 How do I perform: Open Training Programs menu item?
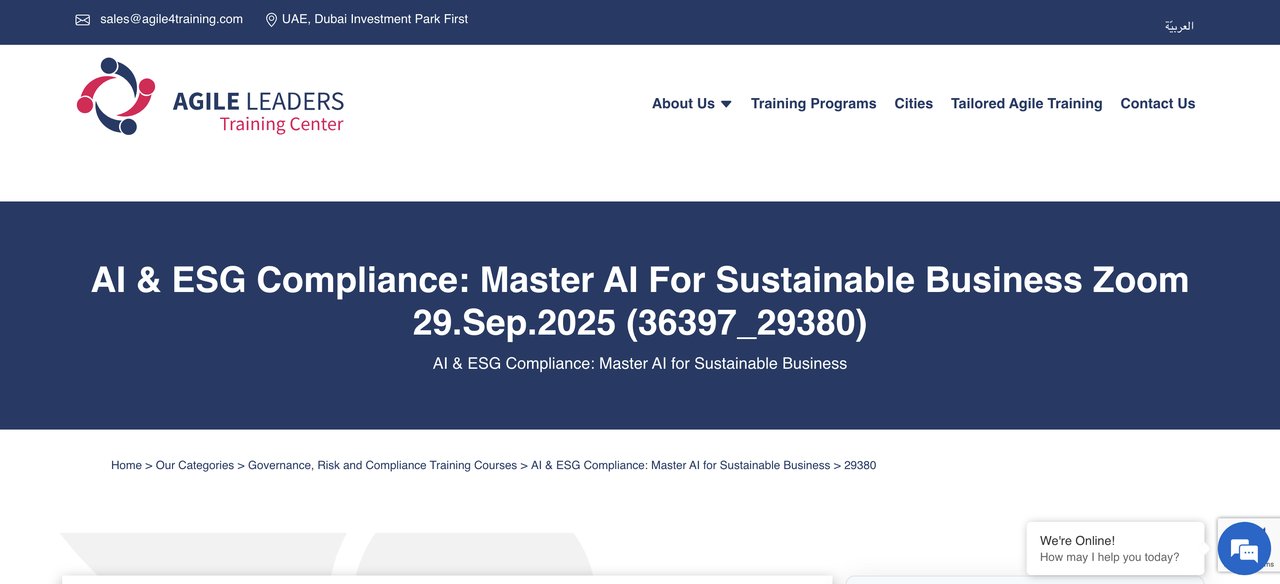tap(813, 103)
